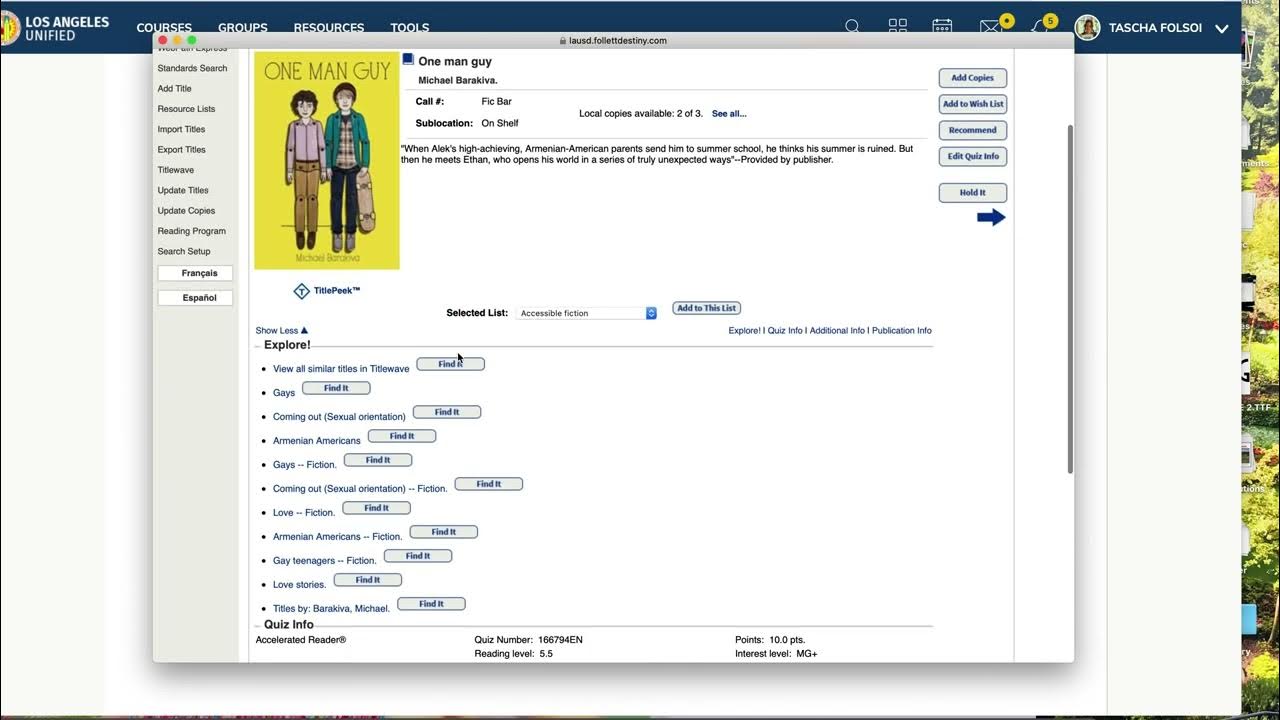This screenshot has width=1280, height=720.
Task: Click One Man Guy book cover
Action: point(327,161)
